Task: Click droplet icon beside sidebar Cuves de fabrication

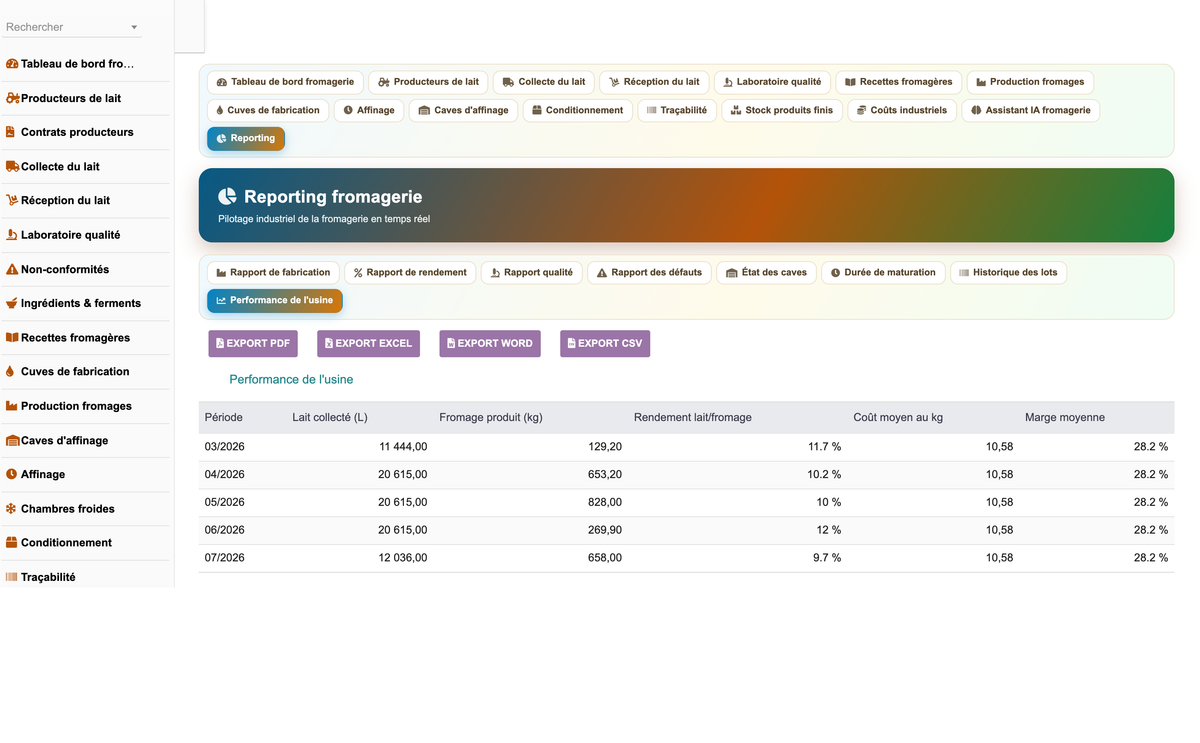Action: point(10,371)
